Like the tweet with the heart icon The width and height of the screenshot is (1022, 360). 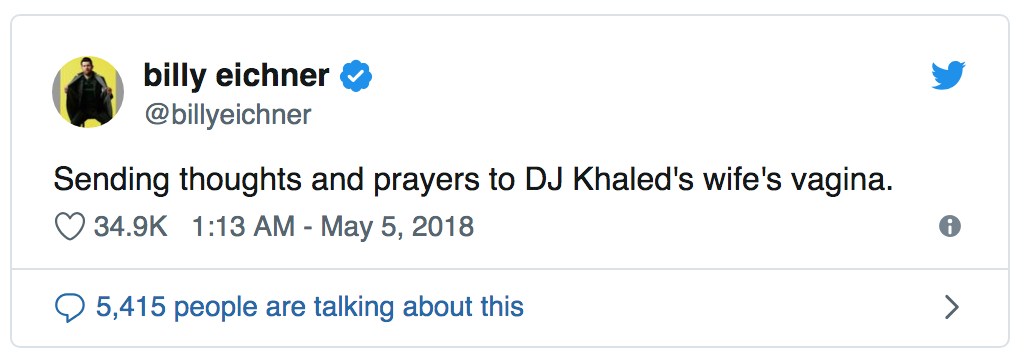pos(70,227)
